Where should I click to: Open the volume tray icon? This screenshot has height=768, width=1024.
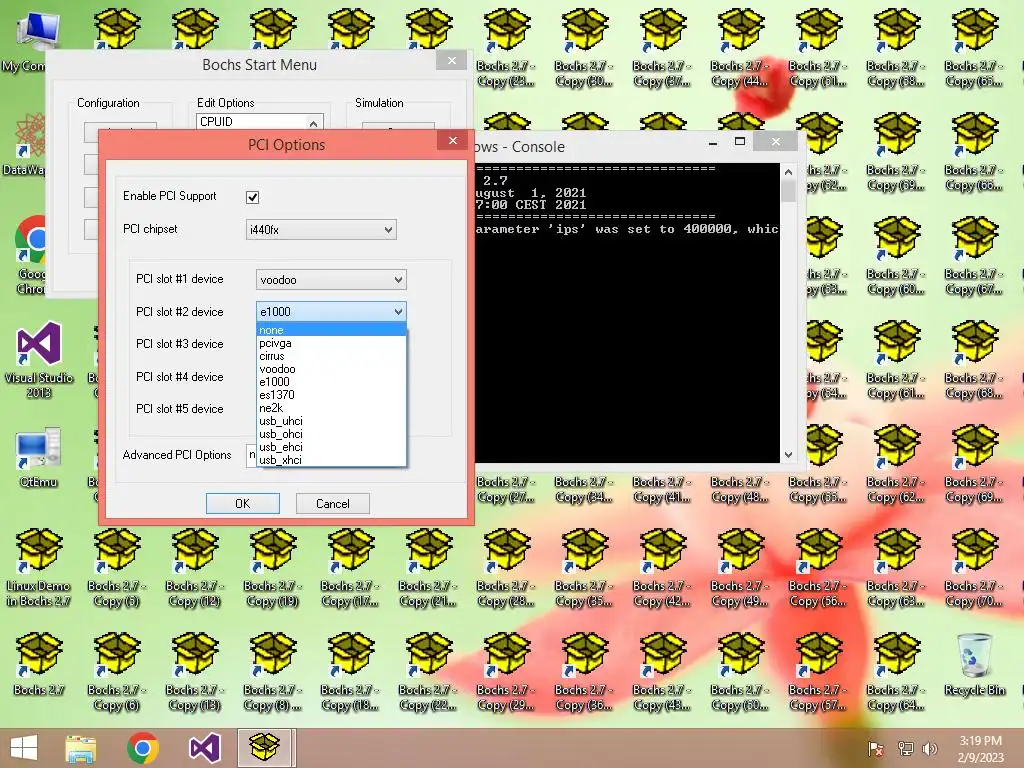tap(930, 748)
